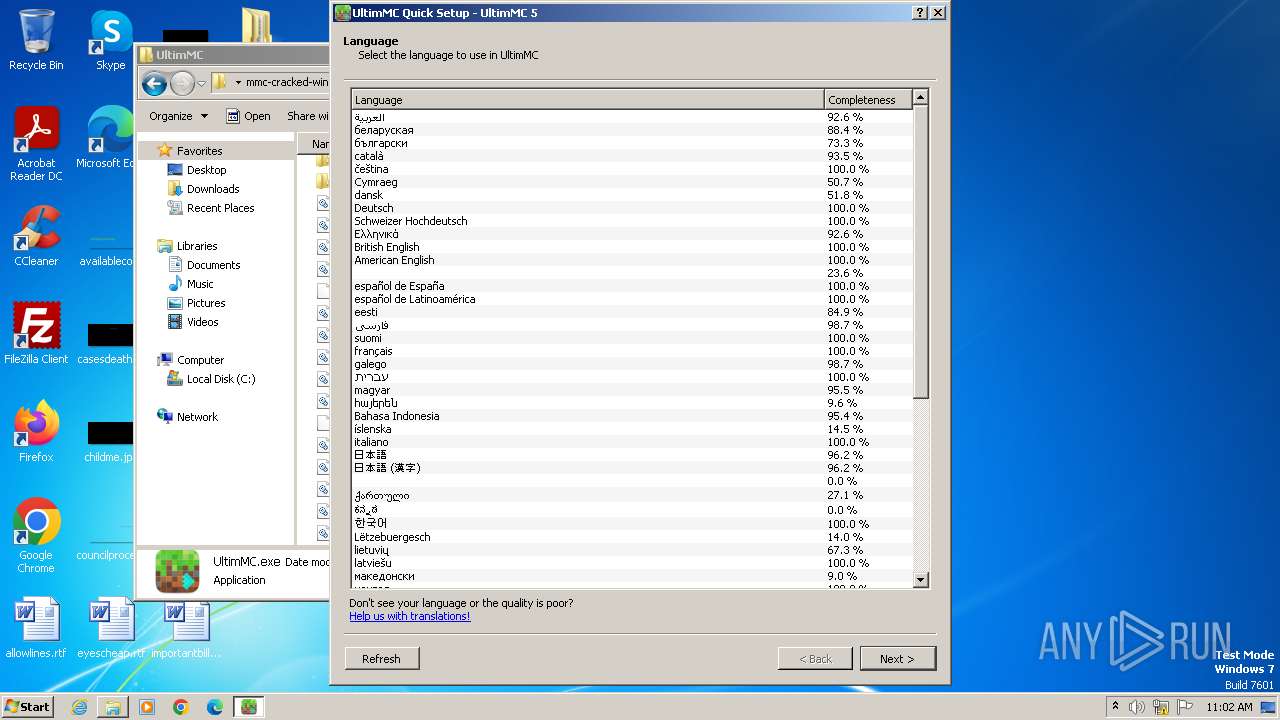Open the Recycle Bin desktop icon
The height and width of the screenshot is (720, 1280).
(36, 40)
